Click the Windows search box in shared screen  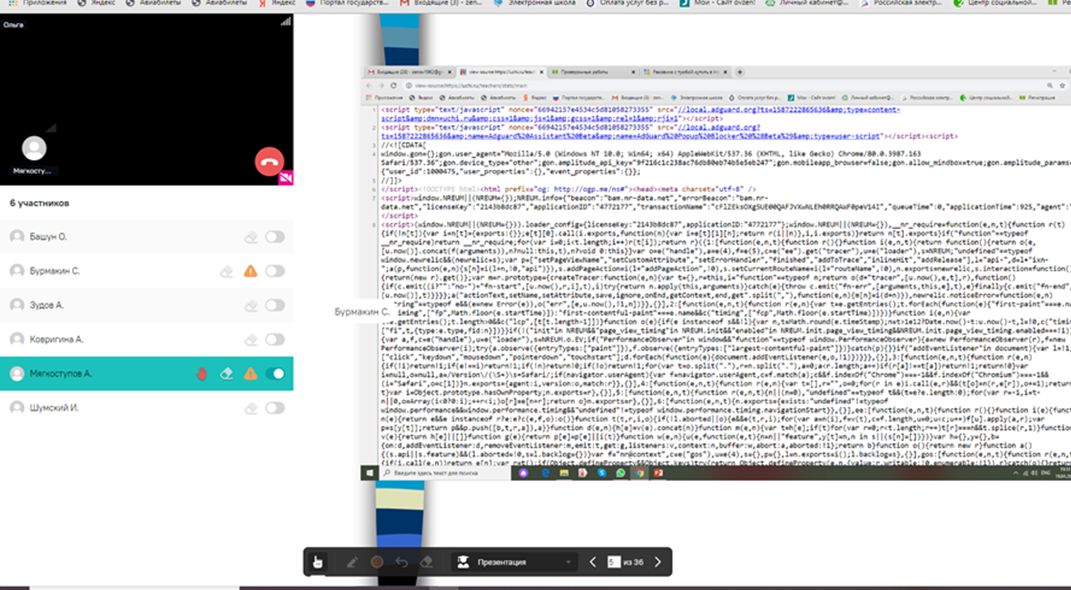[443, 473]
